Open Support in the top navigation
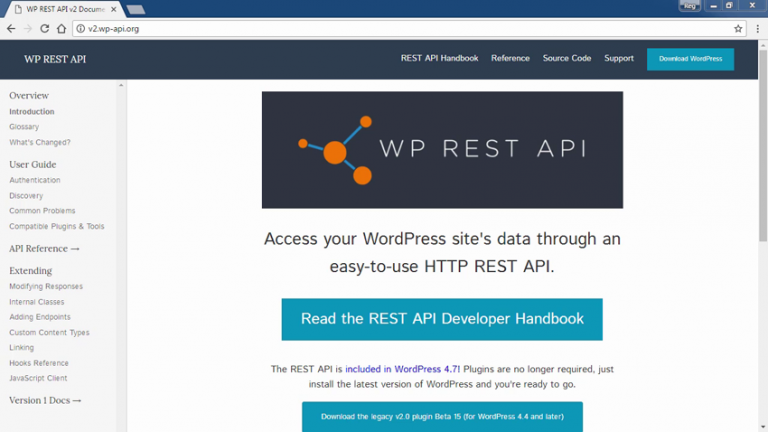 pos(619,58)
